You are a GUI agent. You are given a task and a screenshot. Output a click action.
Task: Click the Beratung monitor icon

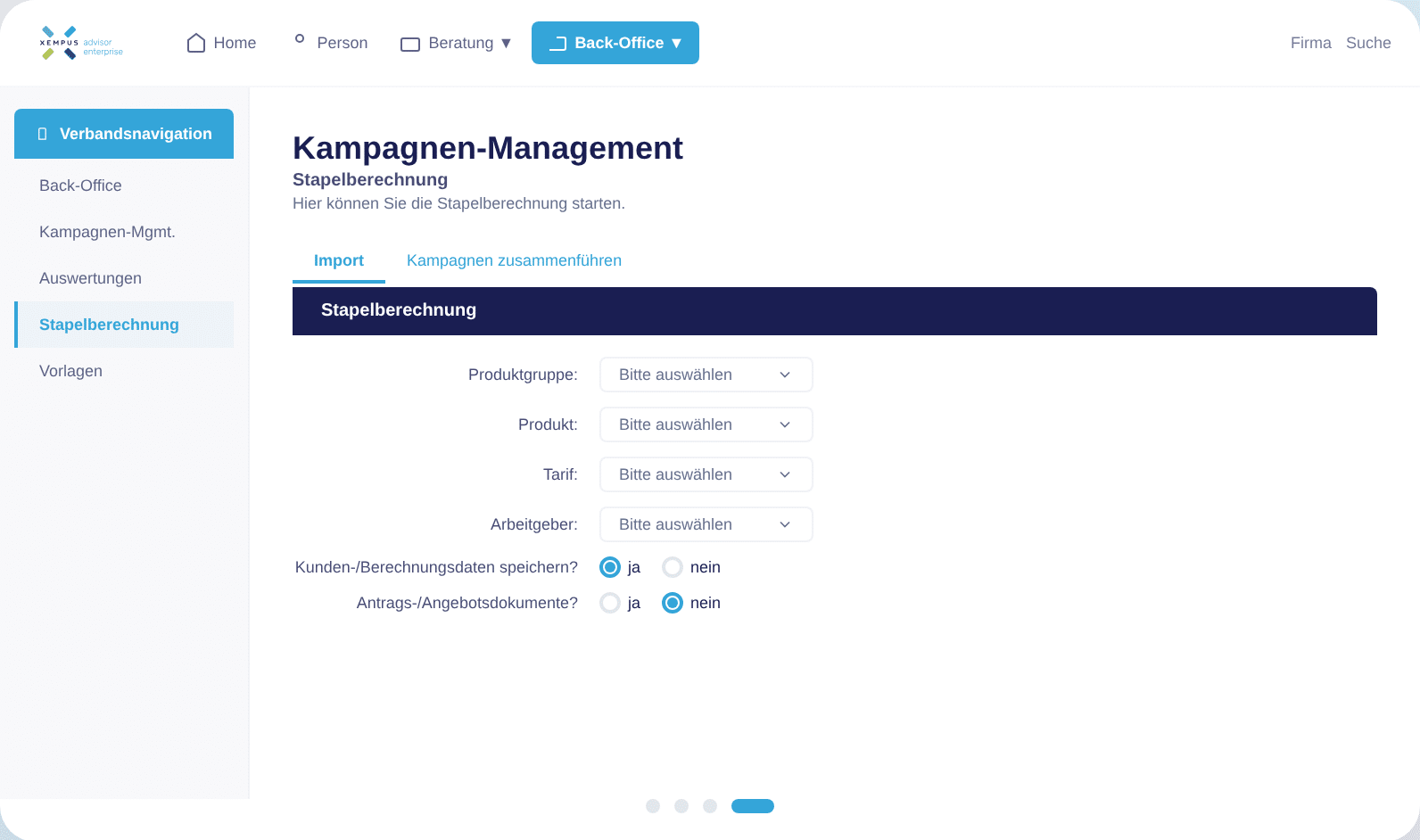tap(410, 44)
